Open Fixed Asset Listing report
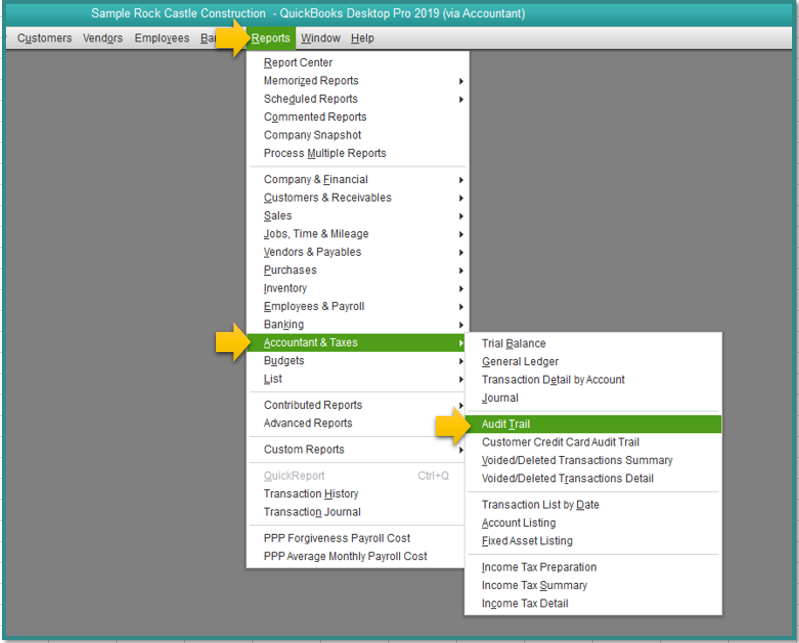This screenshot has height=643, width=799. (x=594, y=541)
